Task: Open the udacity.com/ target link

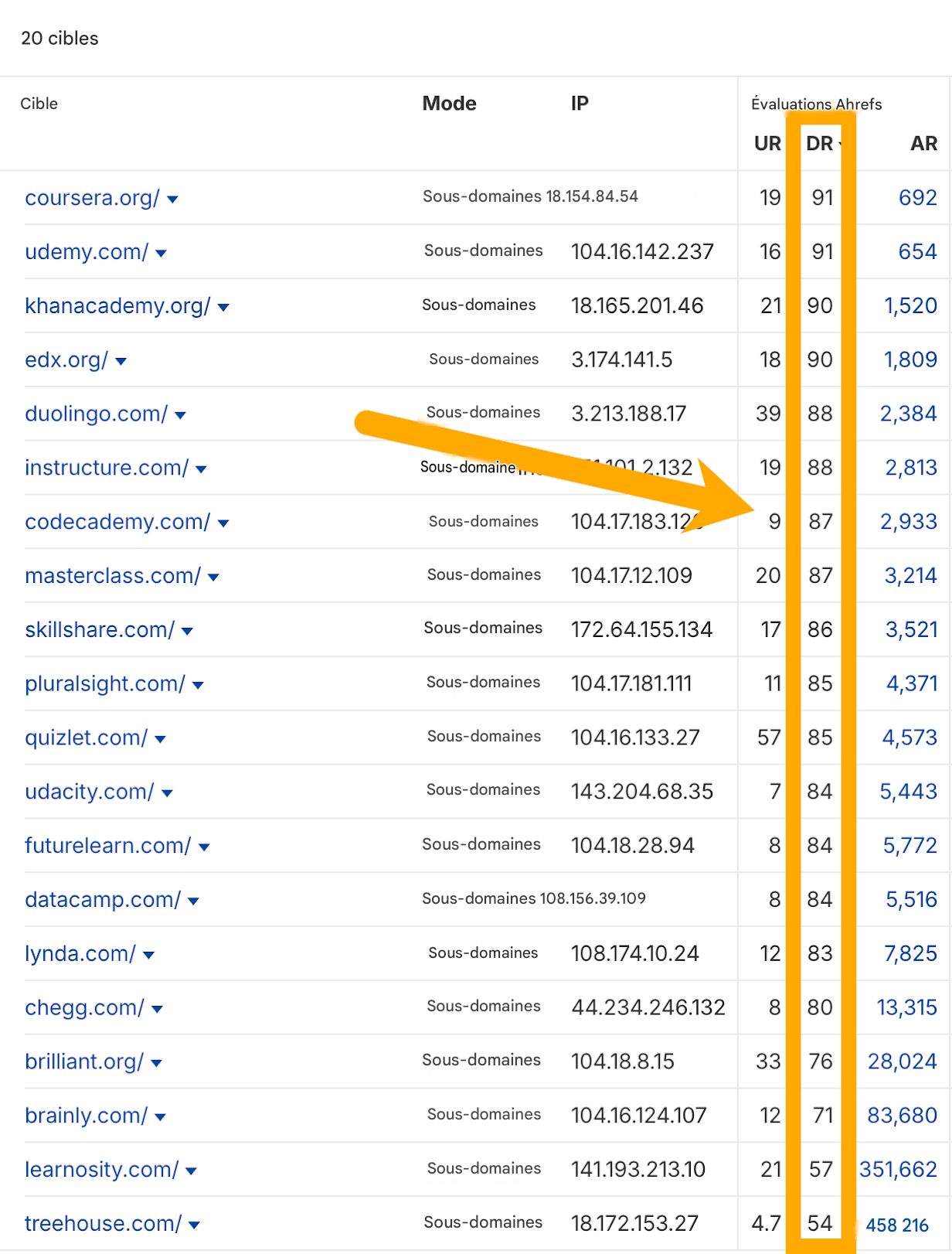Action: pyautogui.click(x=90, y=792)
